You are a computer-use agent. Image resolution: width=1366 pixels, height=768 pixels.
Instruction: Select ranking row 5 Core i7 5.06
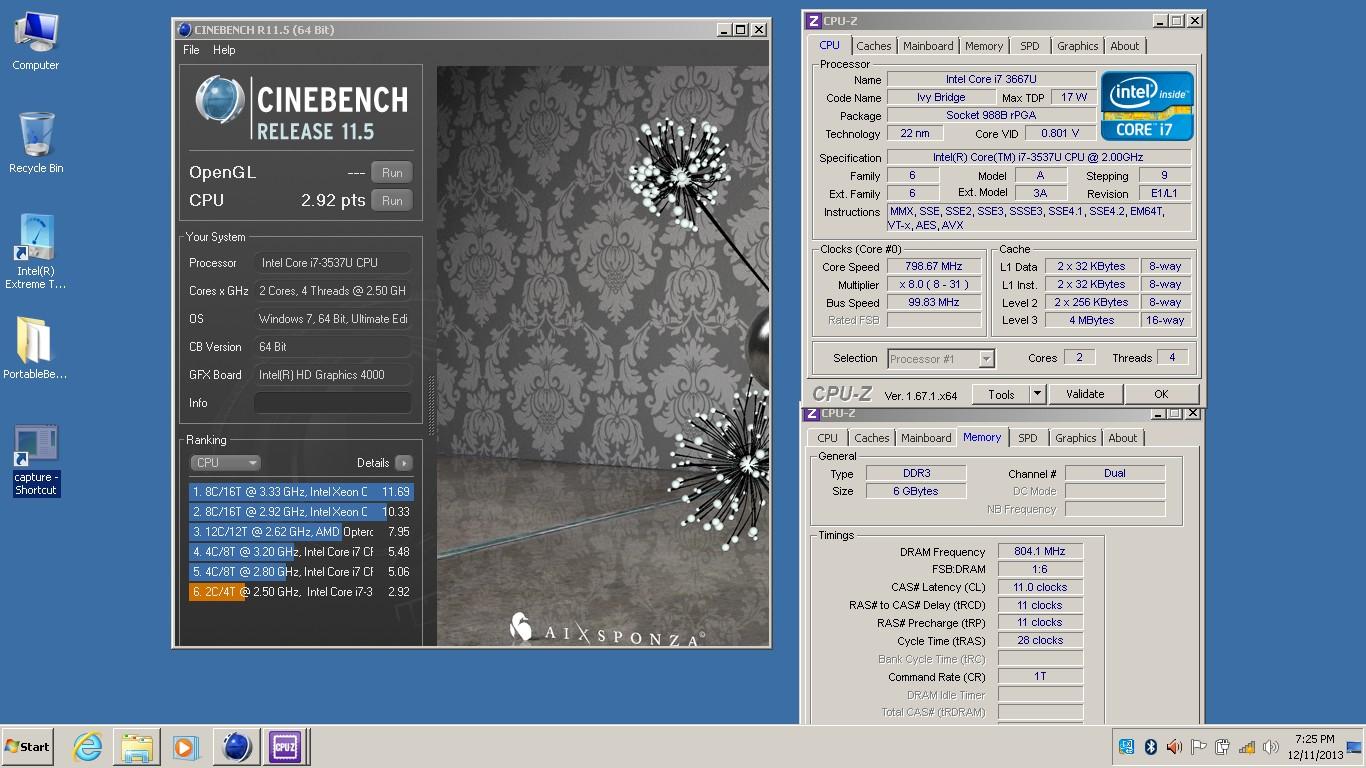(300, 572)
